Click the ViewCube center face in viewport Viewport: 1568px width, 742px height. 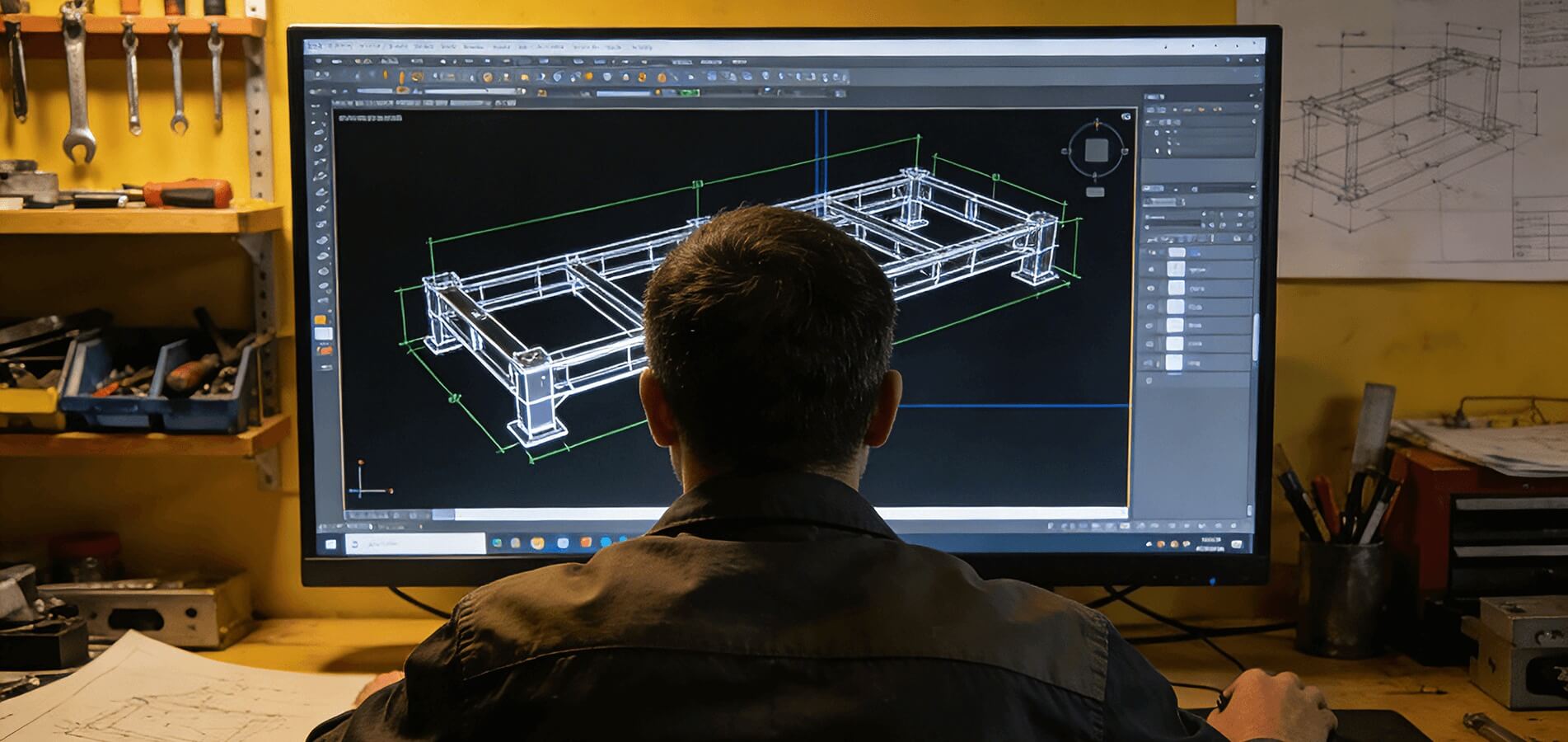[x=1096, y=151]
